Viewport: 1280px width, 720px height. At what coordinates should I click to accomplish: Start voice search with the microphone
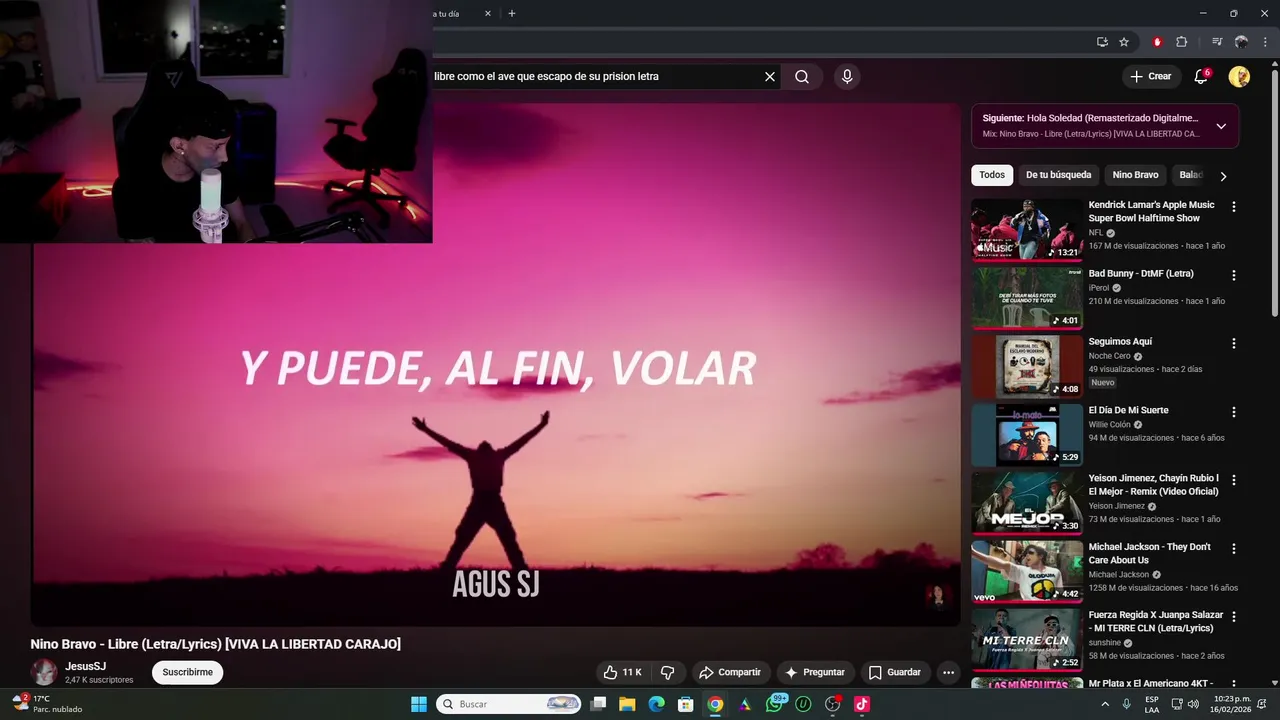pos(847,76)
